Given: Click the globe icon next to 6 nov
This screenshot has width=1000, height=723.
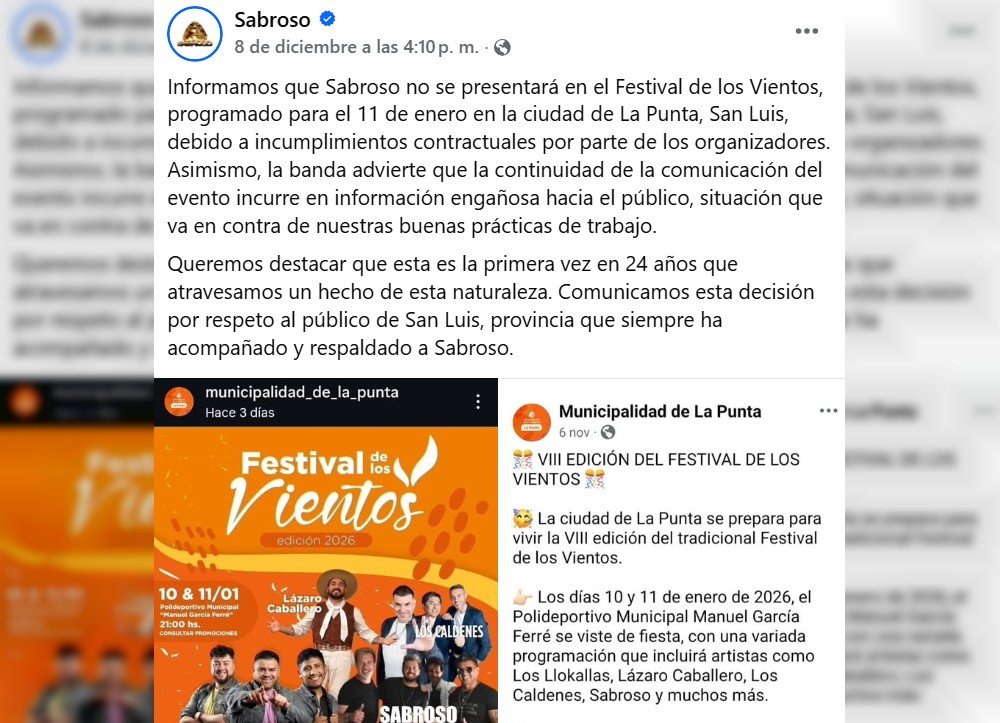Looking at the screenshot, I should pyautogui.click(x=608, y=432).
